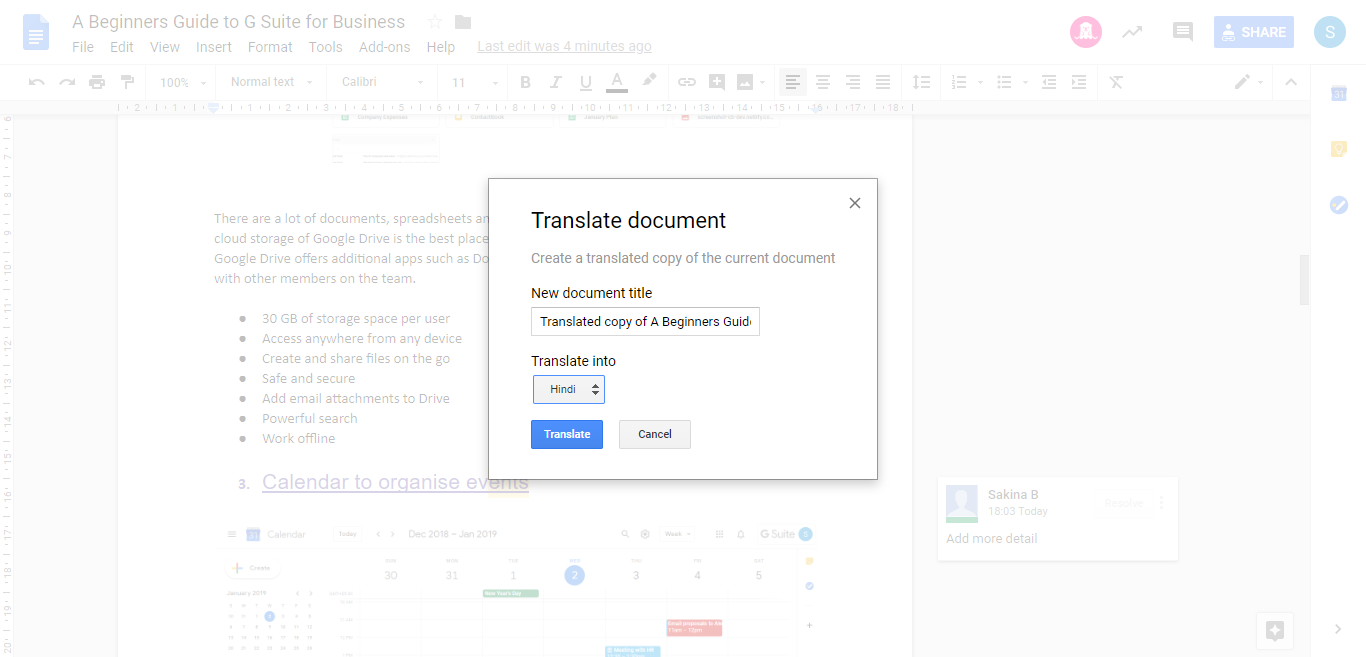Open Keep notes in side panel
This screenshot has height=657, width=1366.
[1339, 149]
